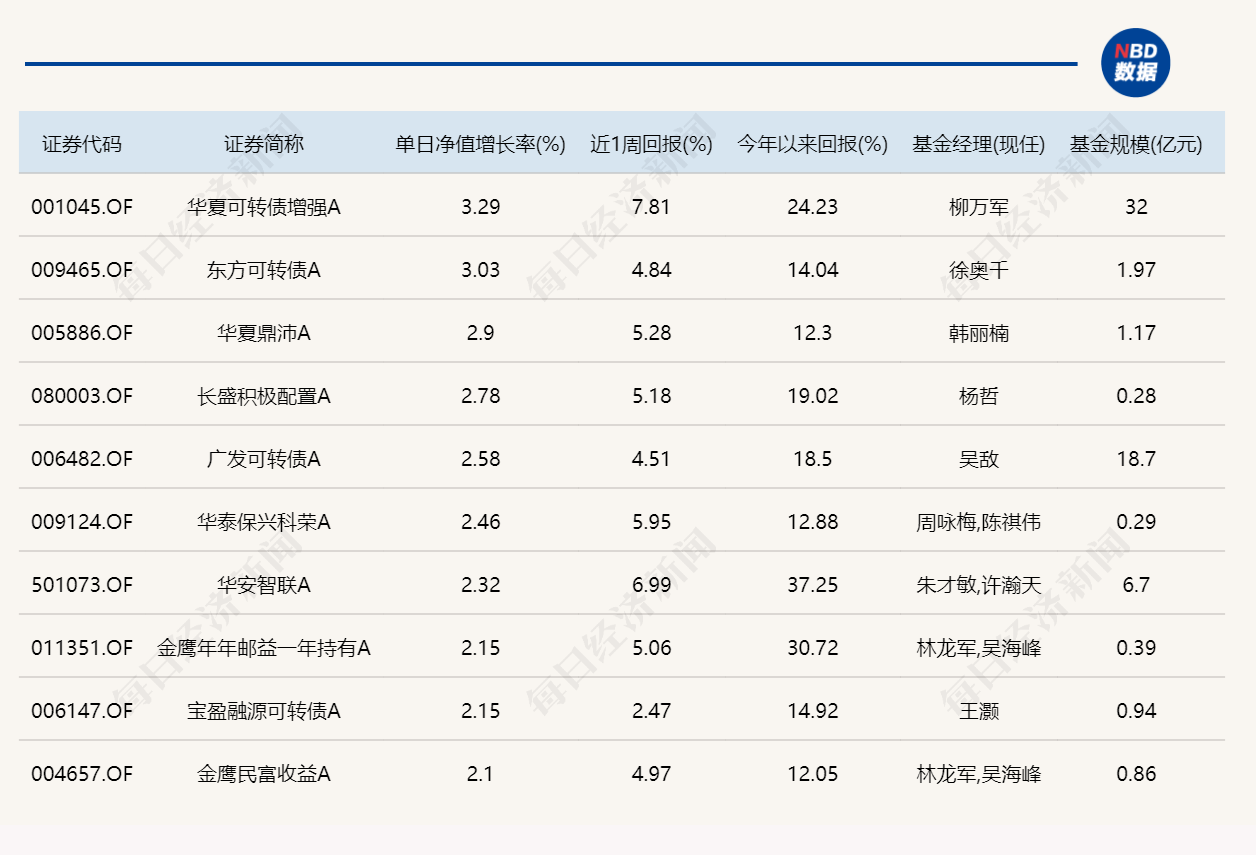Screen dimensions: 1256x855
Task: Click fund size value 0.94
Action: [x=1136, y=711]
